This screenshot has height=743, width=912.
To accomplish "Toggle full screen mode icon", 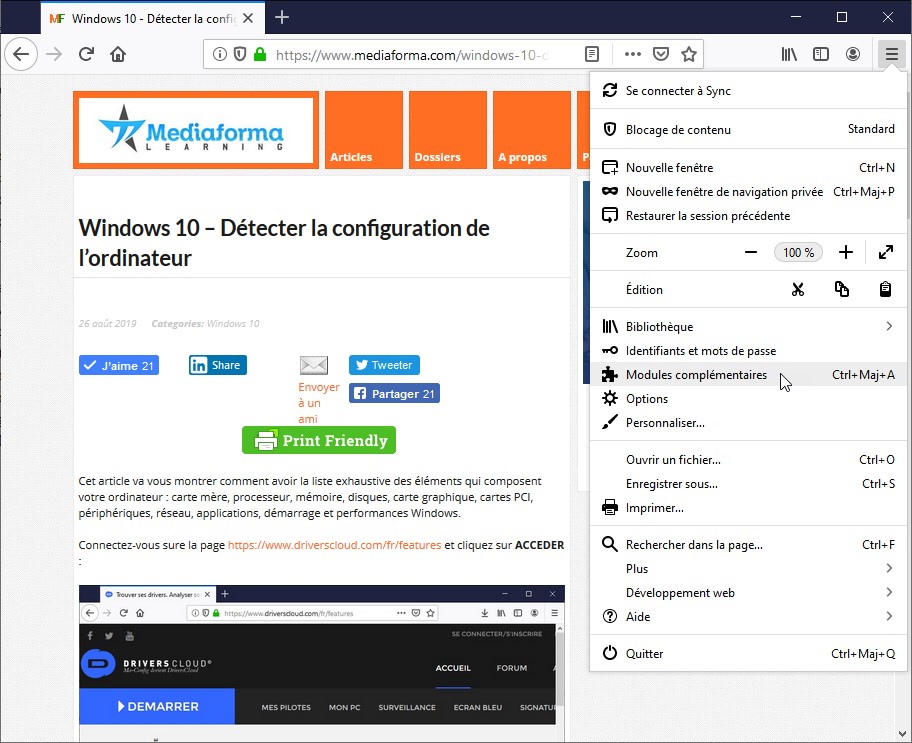I will [885, 253].
